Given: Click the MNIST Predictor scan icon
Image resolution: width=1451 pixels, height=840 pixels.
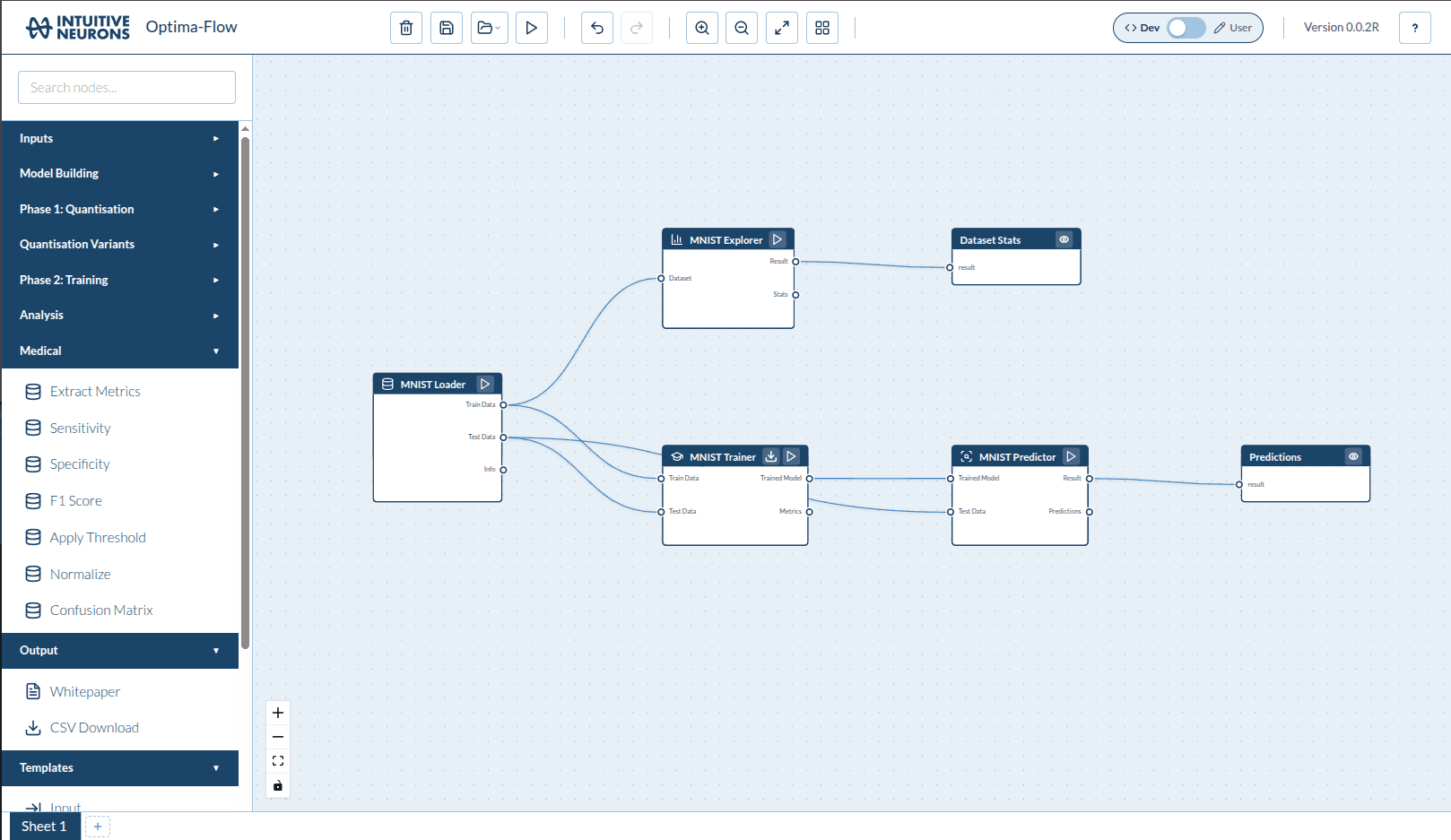Looking at the screenshot, I should (966, 456).
